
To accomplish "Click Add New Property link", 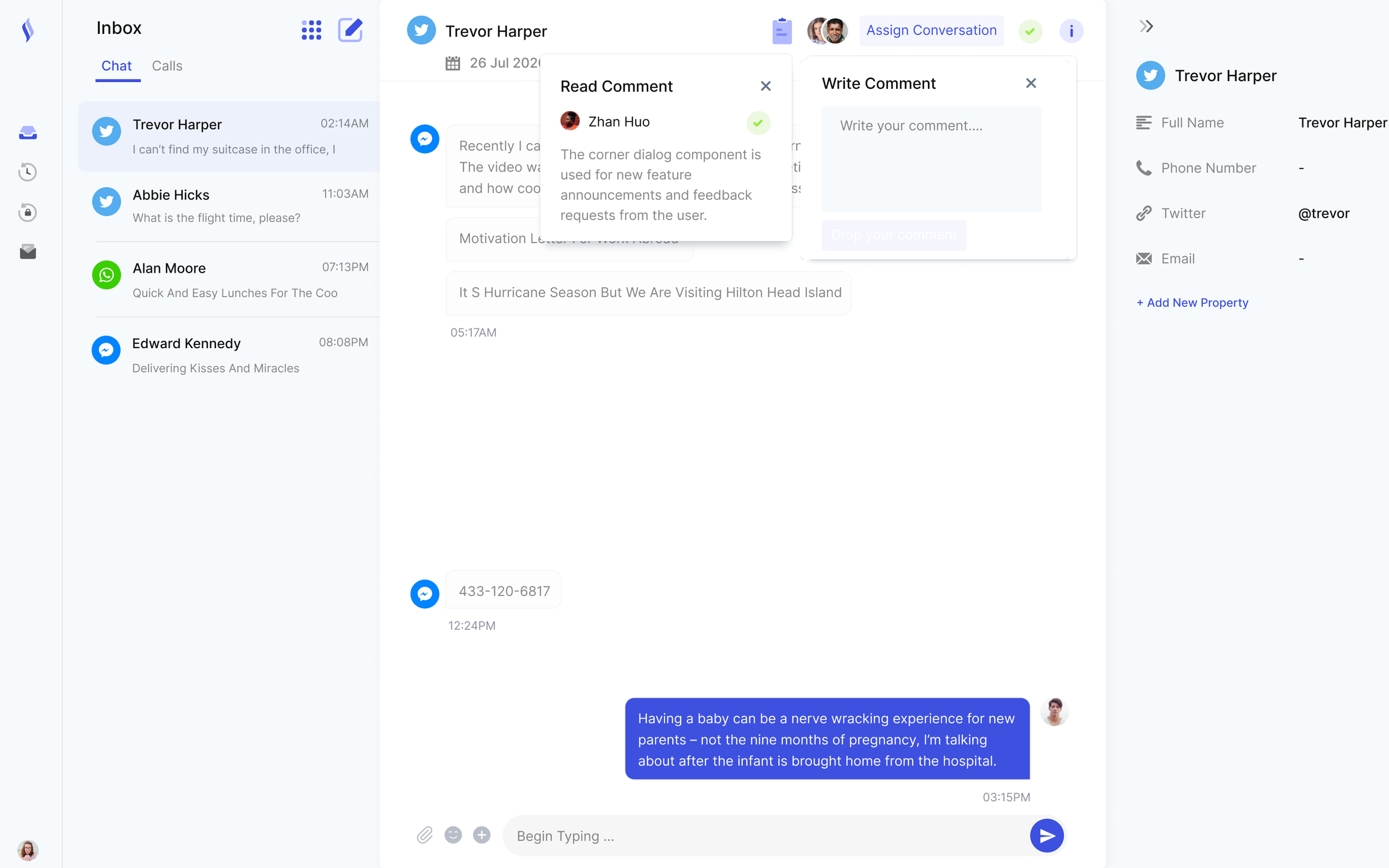I will [1192, 303].
